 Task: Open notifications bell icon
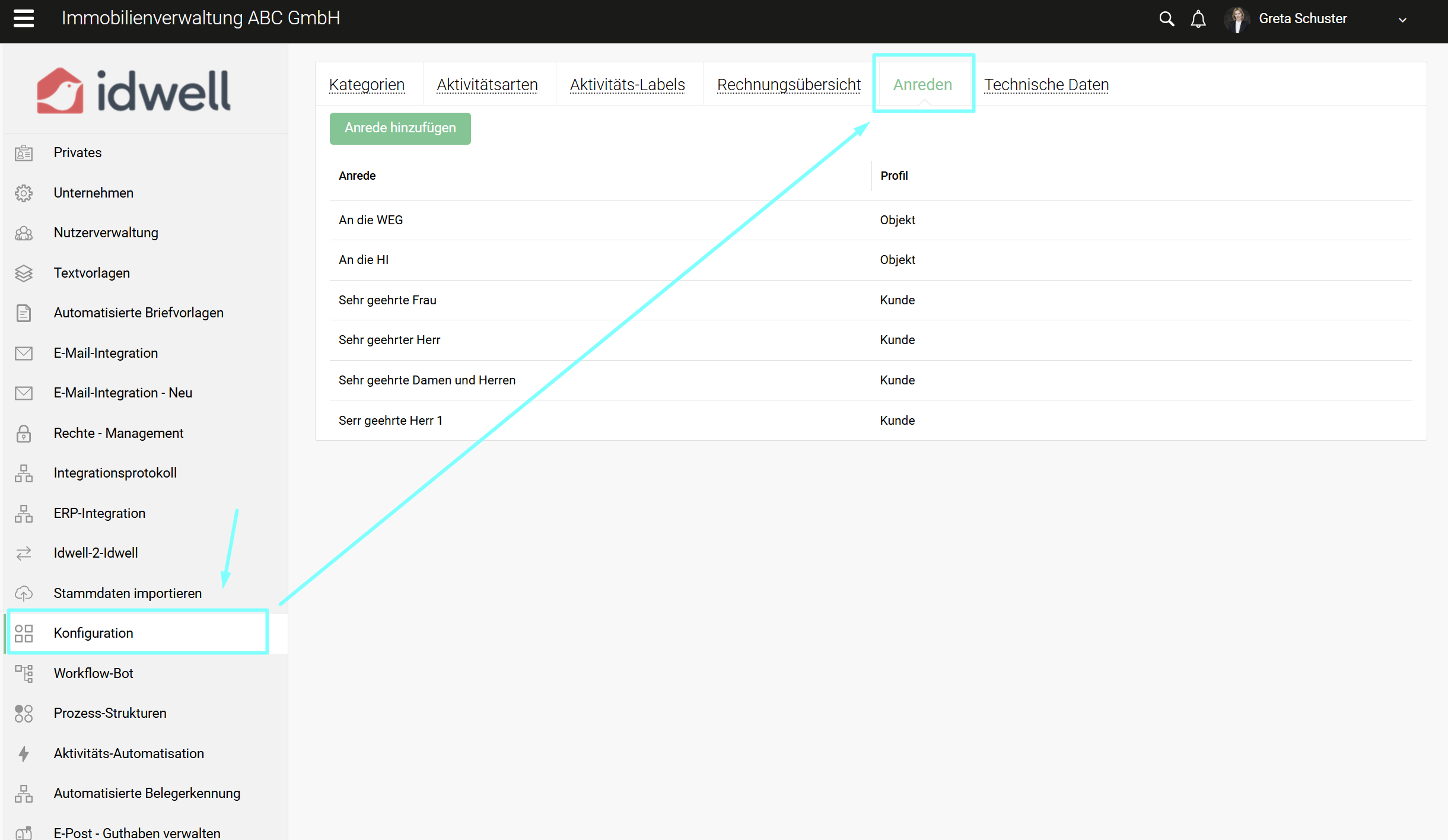click(1198, 19)
